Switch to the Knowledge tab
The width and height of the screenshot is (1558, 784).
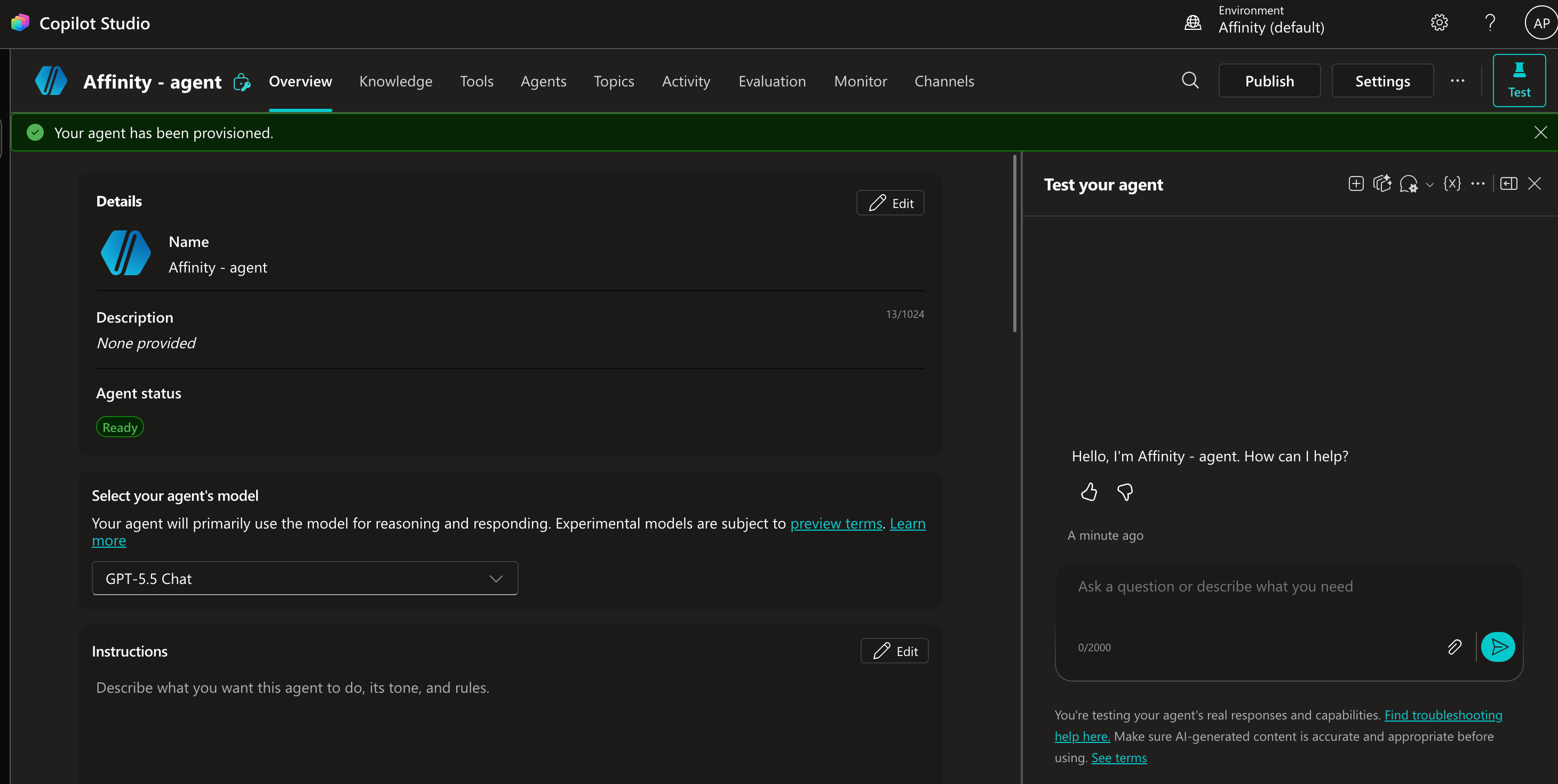pos(395,81)
